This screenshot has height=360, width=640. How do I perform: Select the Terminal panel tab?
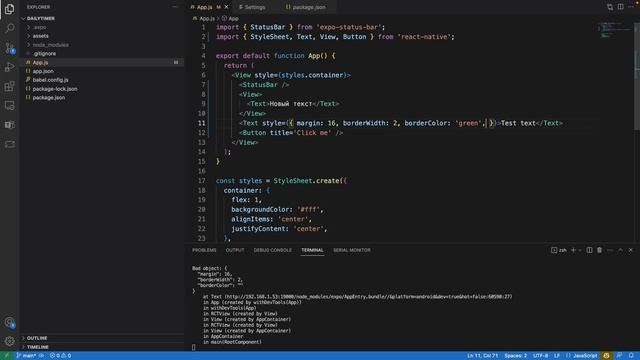point(312,250)
